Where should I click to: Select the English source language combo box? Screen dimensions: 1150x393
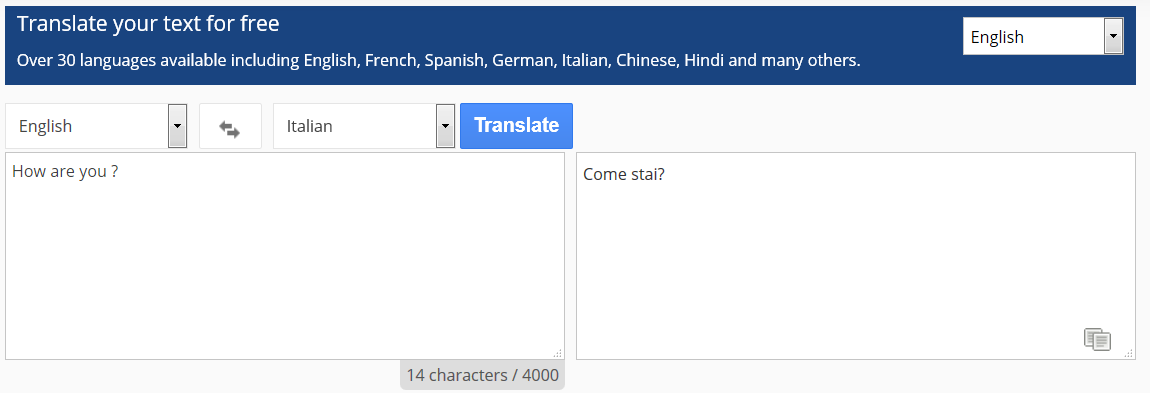pyautogui.click(x=96, y=126)
